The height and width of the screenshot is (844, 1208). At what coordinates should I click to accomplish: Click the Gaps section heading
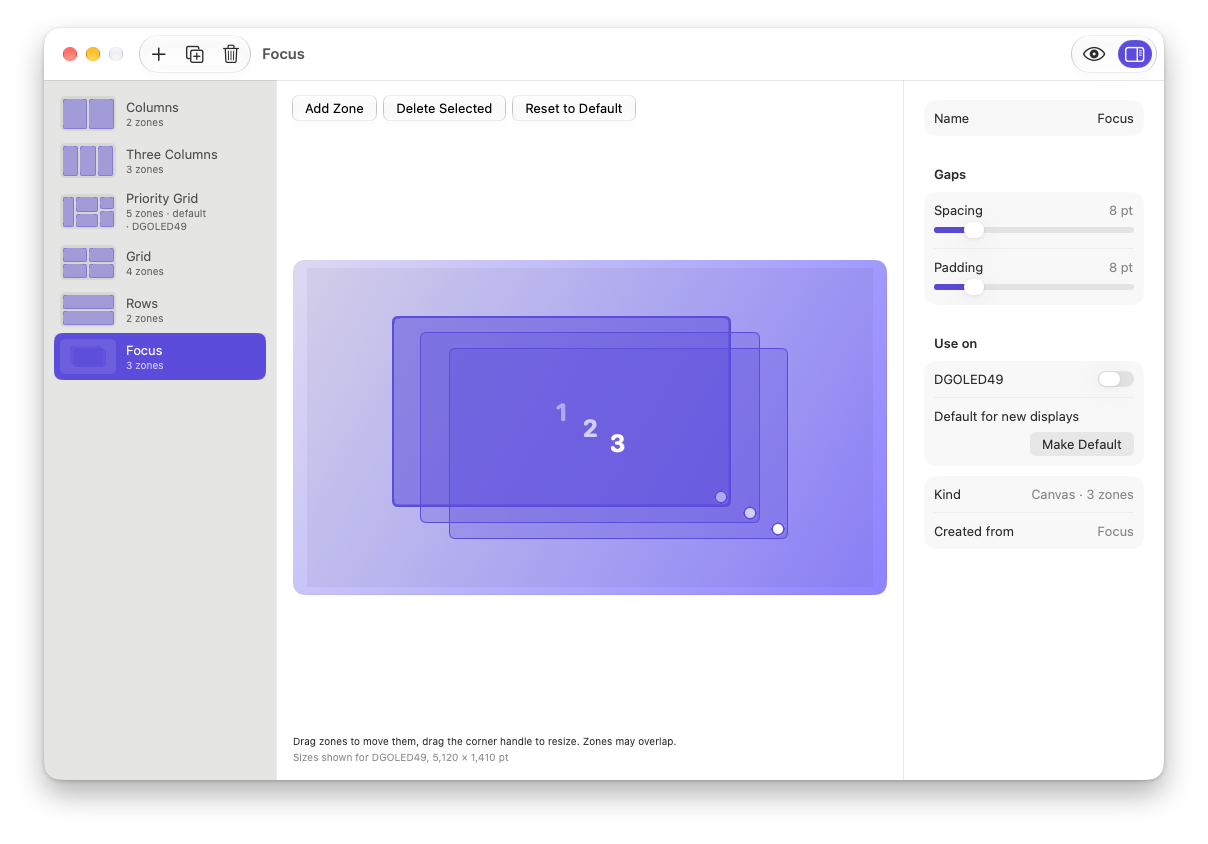950,174
